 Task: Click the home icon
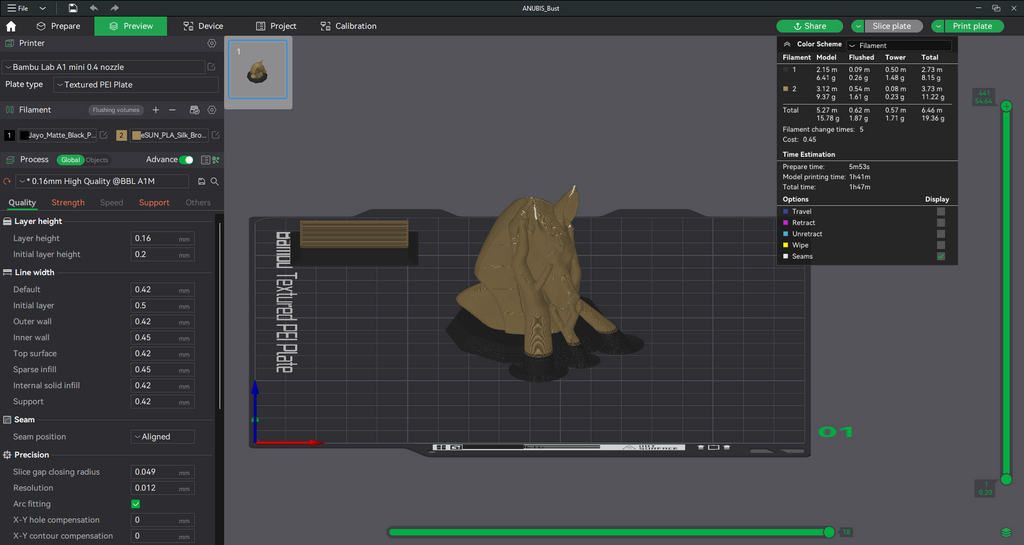11,26
